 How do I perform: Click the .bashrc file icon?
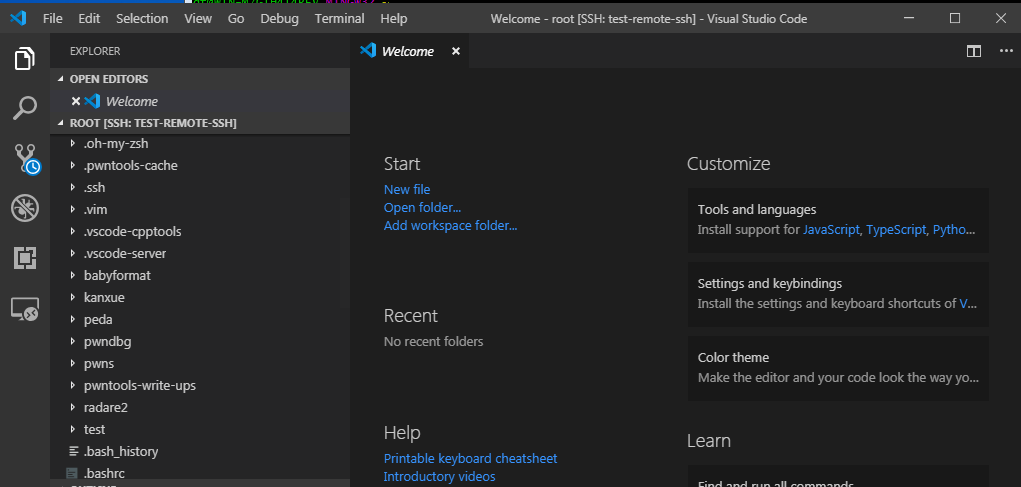[73, 473]
